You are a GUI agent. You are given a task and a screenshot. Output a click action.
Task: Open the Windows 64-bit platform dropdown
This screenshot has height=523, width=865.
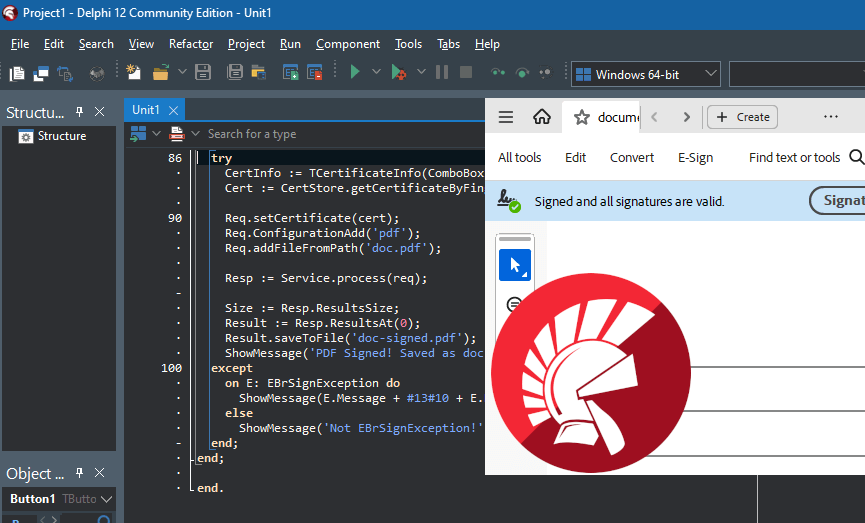coord(646,74)
